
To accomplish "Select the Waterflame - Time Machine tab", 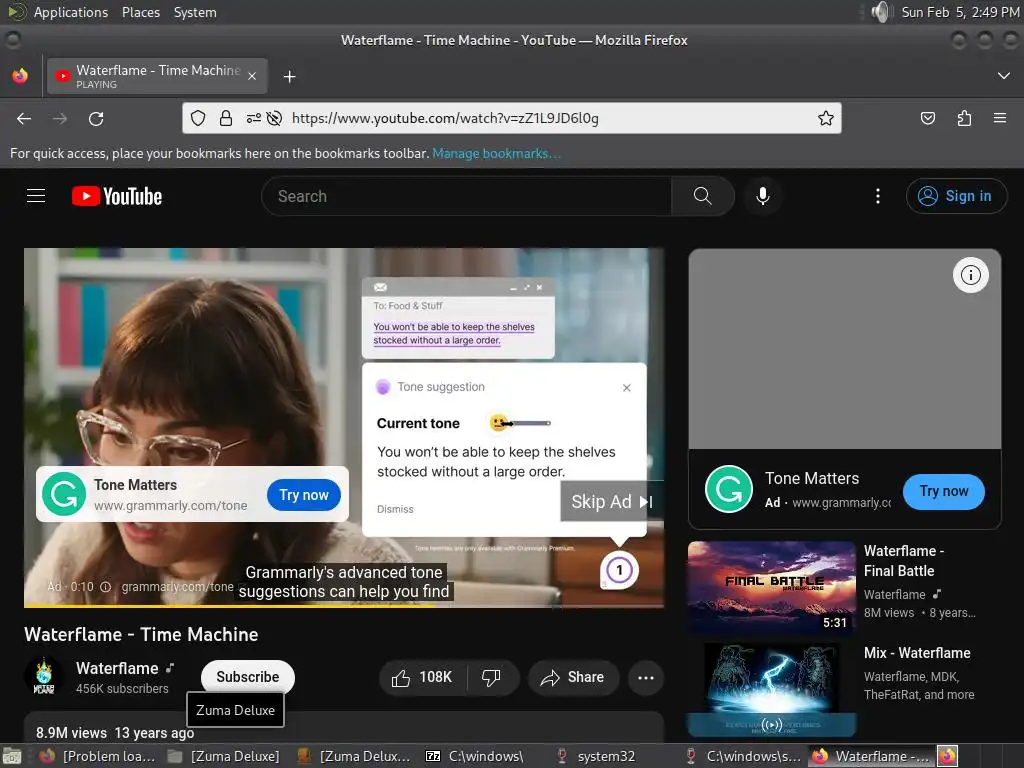I will [x=157, y=76].
